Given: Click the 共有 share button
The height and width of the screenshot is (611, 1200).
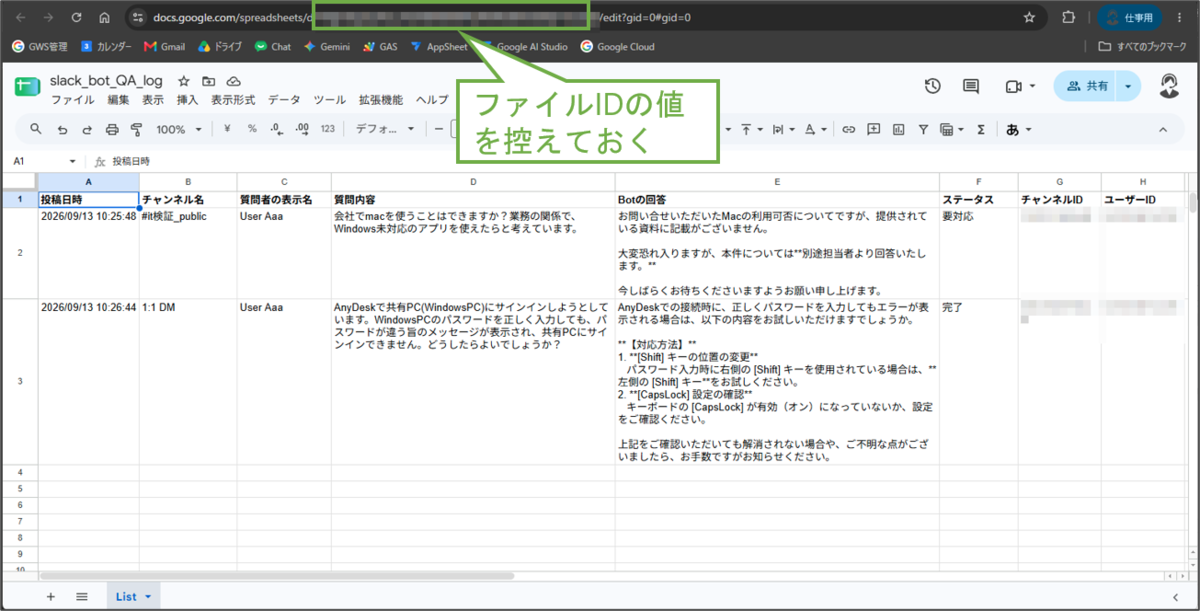Looking at the screenshot, I should [x=1087, y=87].
